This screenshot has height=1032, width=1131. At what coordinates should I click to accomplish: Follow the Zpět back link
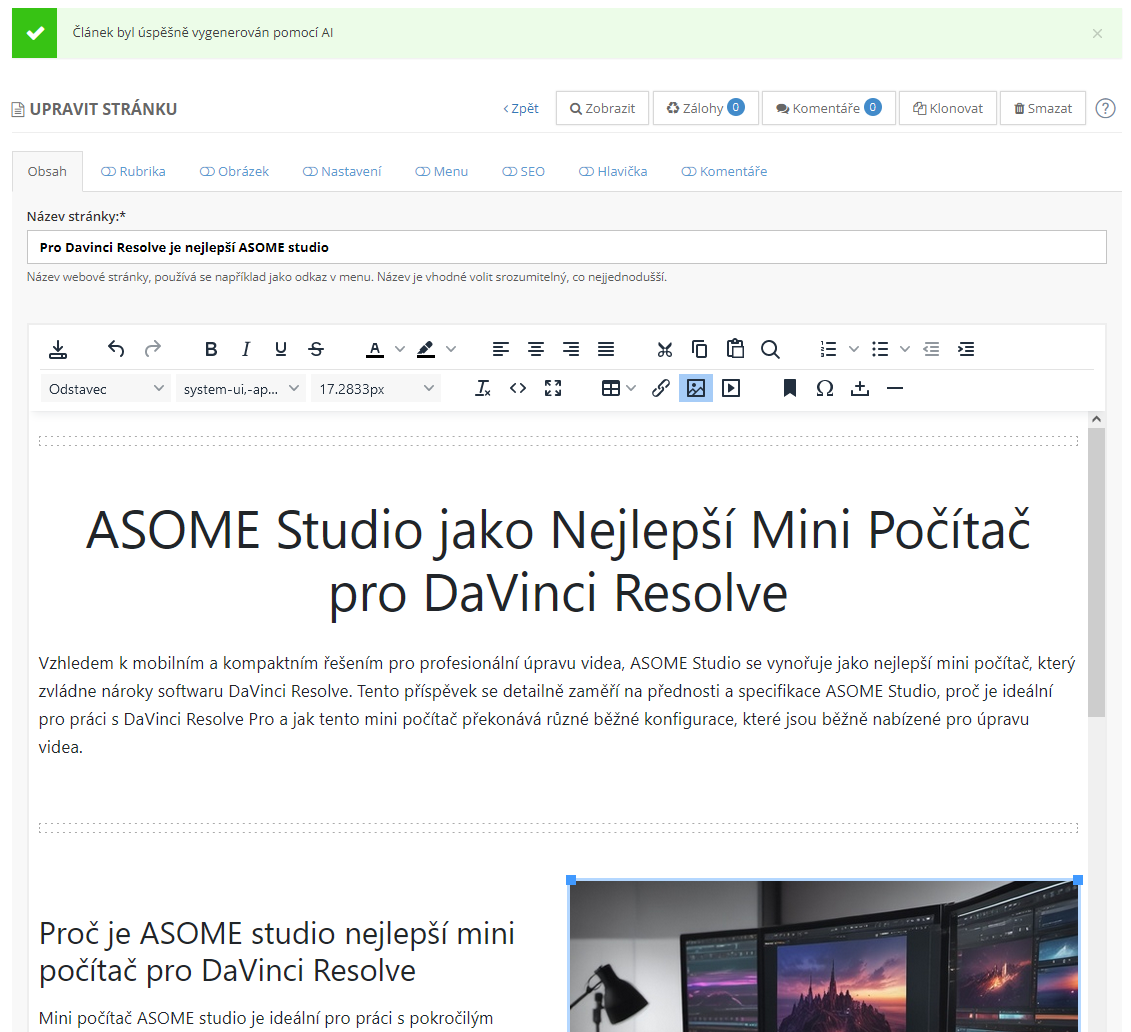click(x=521, y=108)
